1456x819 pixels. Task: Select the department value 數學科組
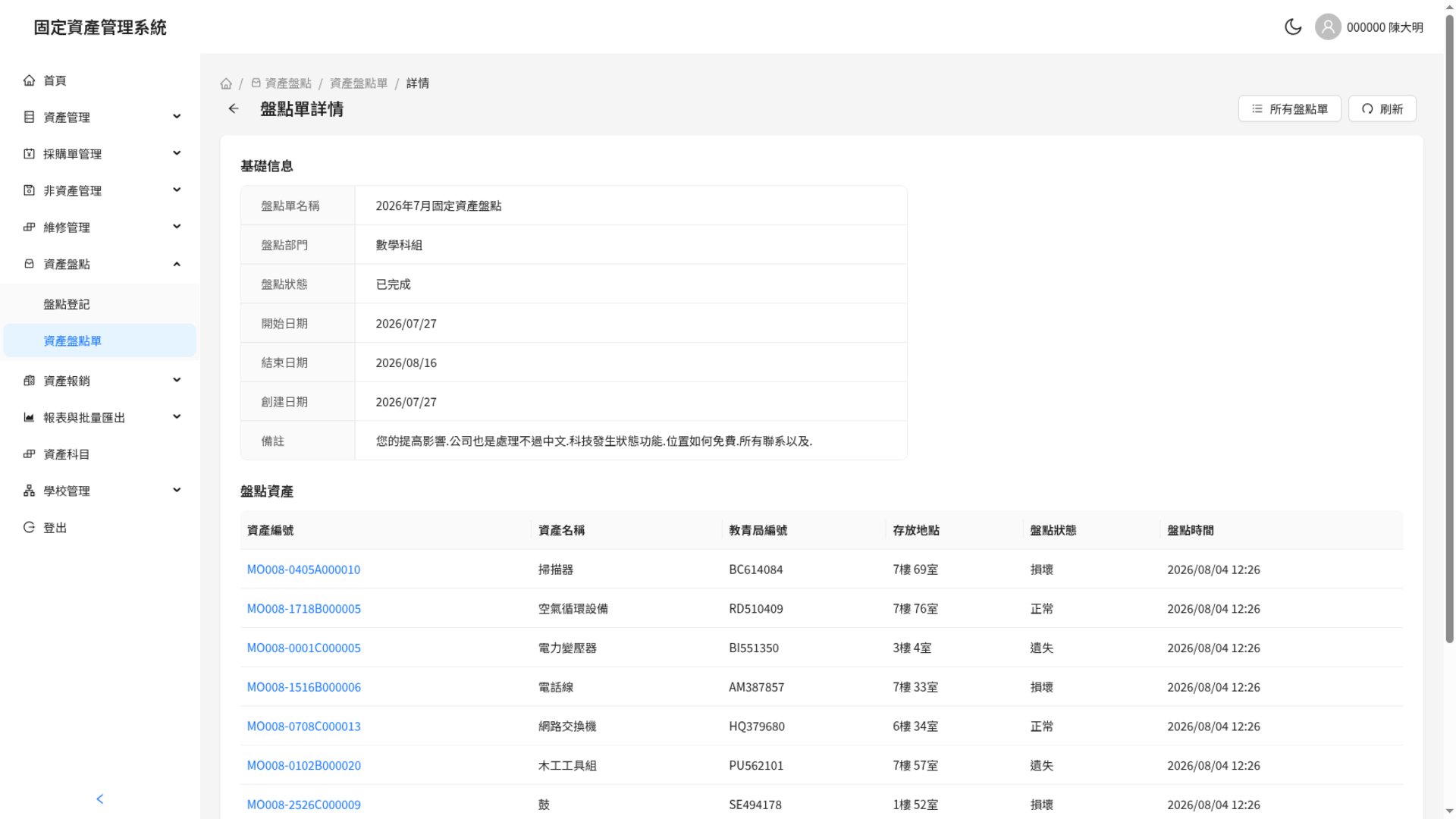pos(399,246)
